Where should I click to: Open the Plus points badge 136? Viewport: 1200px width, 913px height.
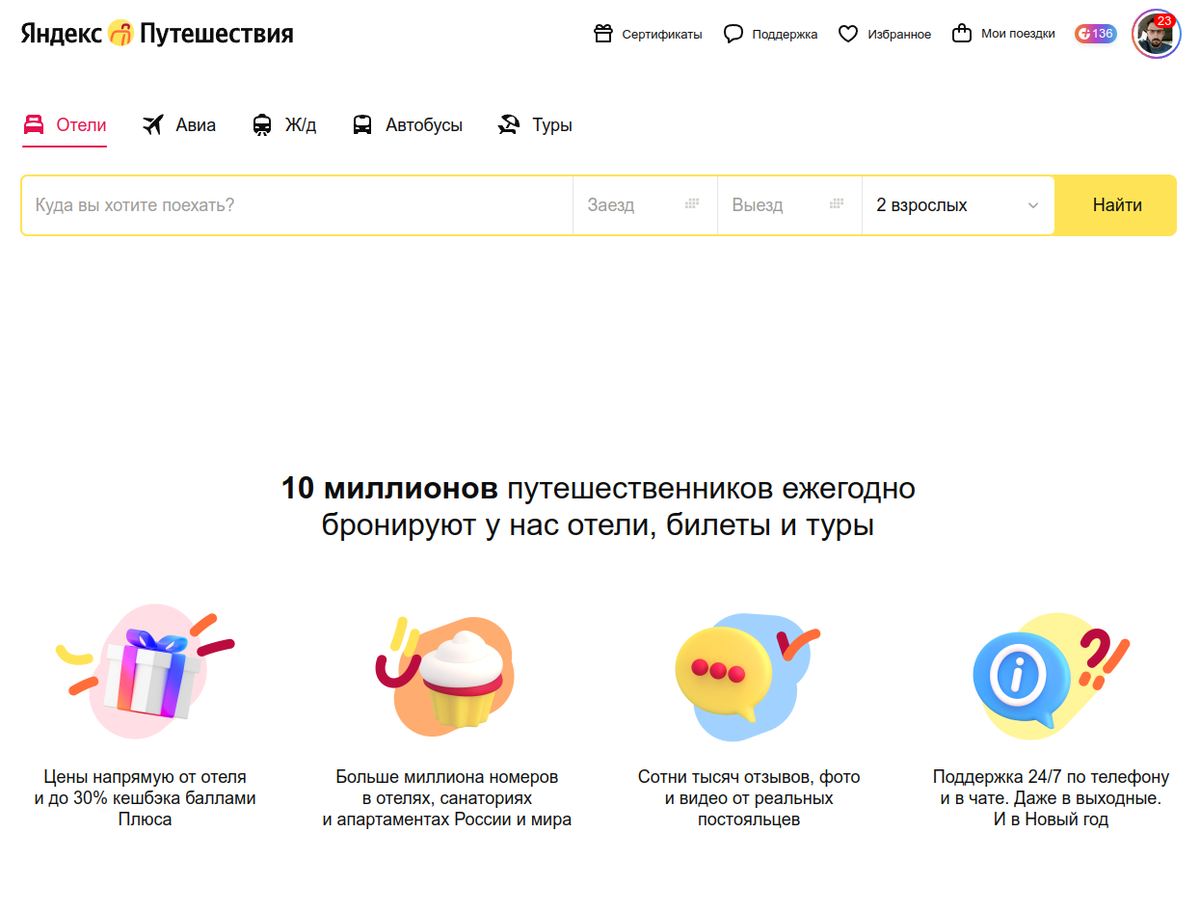tap(1095, 34)
